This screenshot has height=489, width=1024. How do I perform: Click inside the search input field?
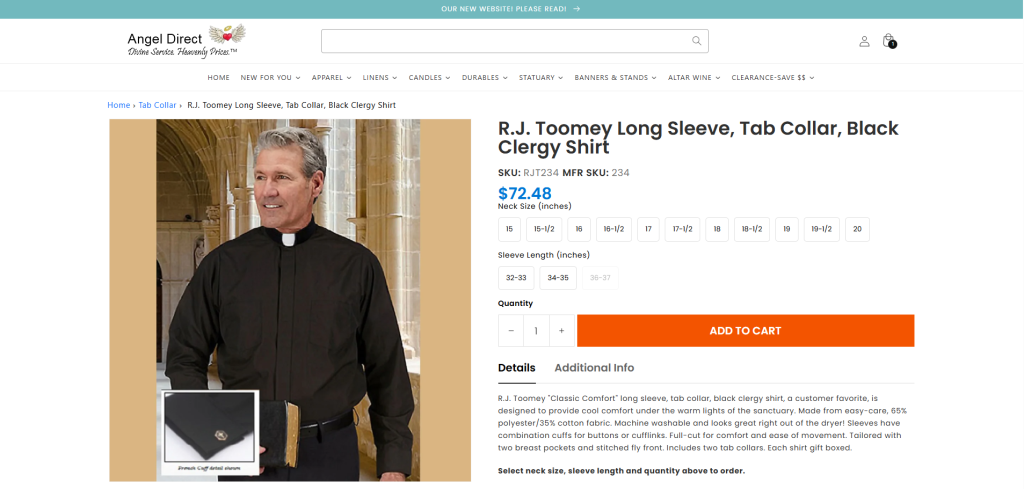(505, 41)
